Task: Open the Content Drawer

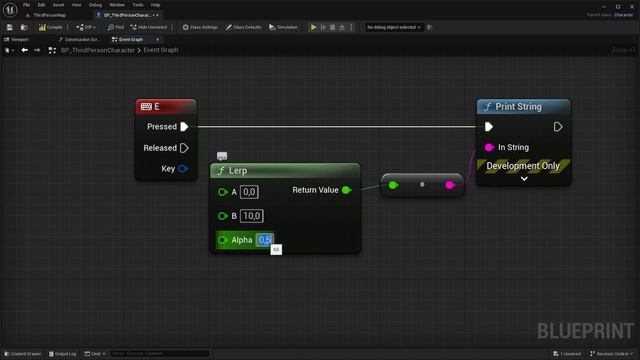Action: (22, 354)
